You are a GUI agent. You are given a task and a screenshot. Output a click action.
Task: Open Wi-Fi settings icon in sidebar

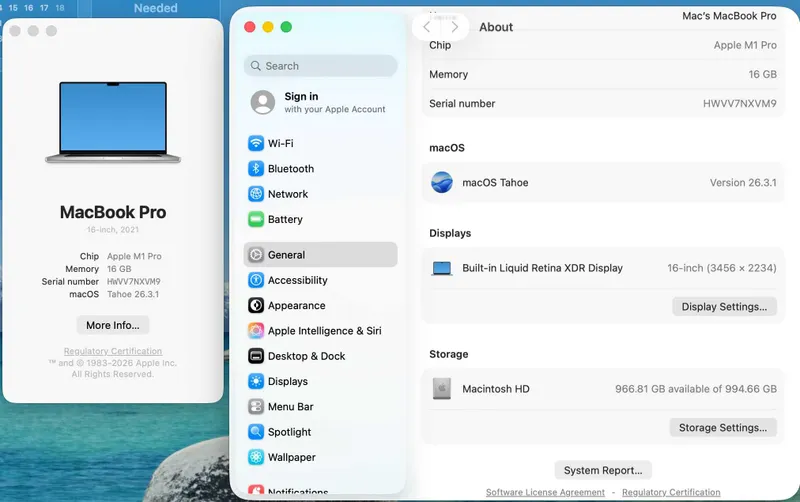(x=256, y=143)
